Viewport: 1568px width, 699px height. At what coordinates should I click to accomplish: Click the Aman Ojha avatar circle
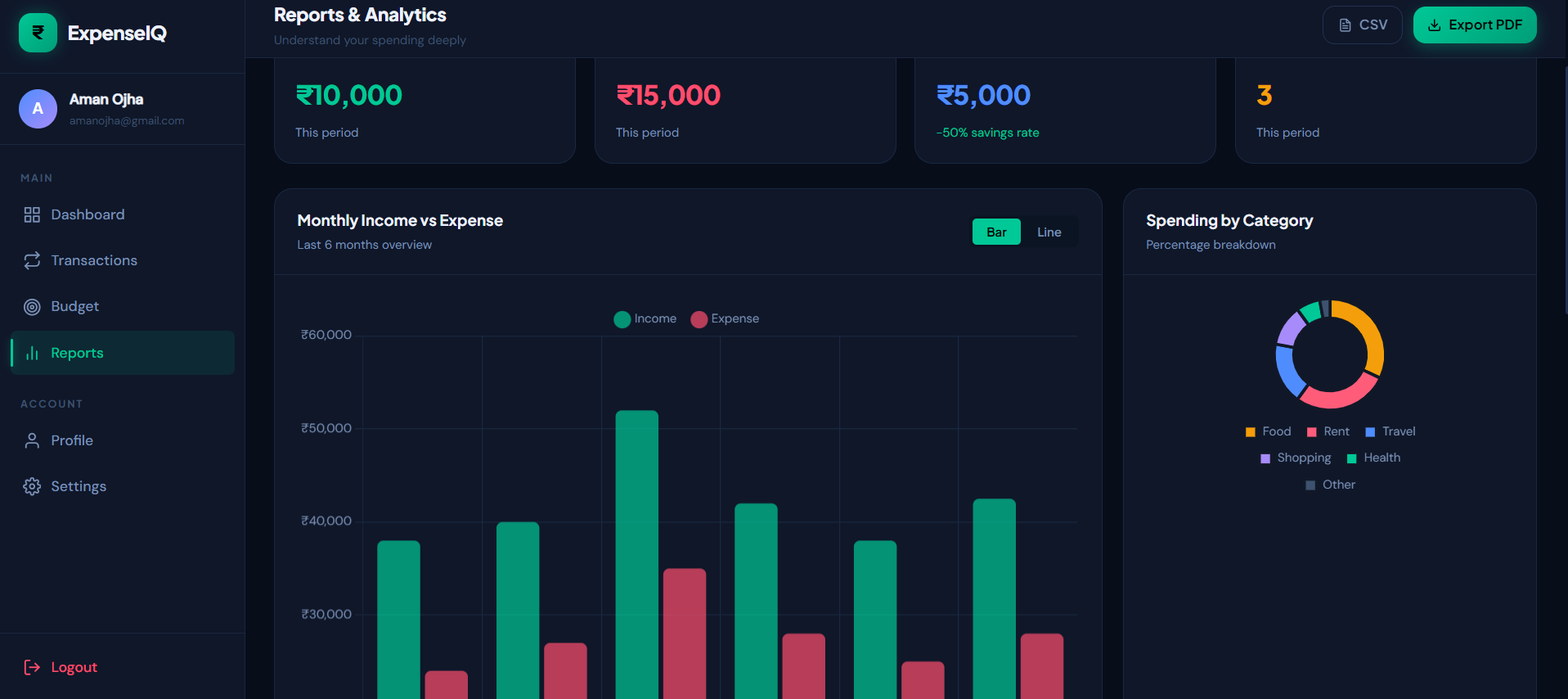38,109
